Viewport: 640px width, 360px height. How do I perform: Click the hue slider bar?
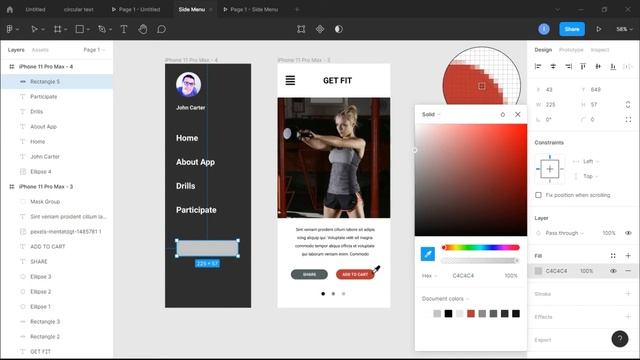coord(480,247)
